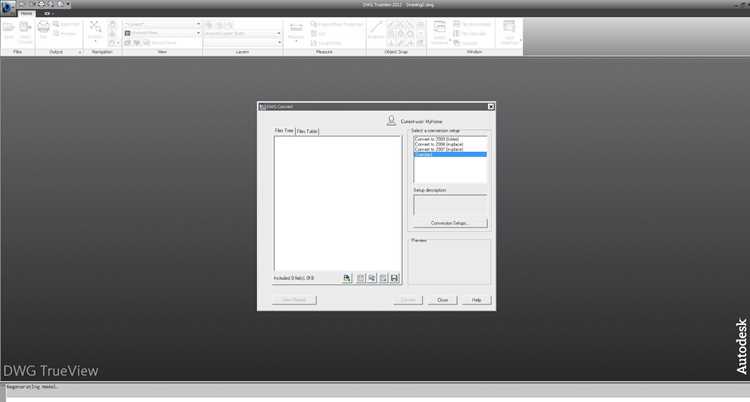
Task: Click the Convert button in the dialog
Action: (x=408, y=300)
